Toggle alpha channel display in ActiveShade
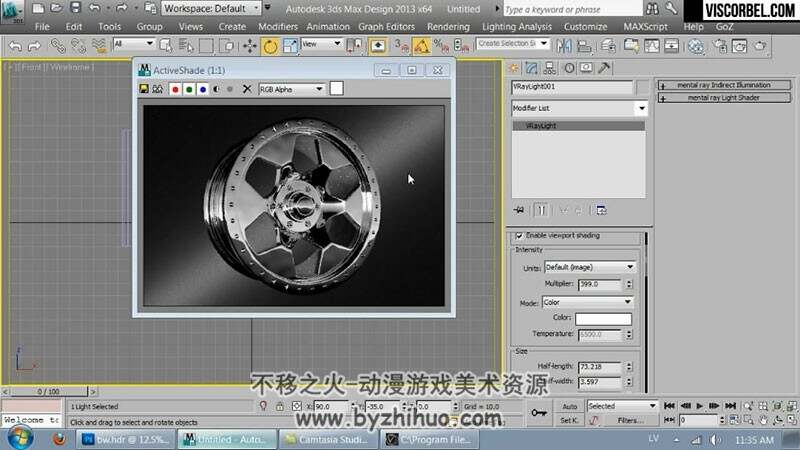Viewport: 800px width, 450px height. point(216,89)
